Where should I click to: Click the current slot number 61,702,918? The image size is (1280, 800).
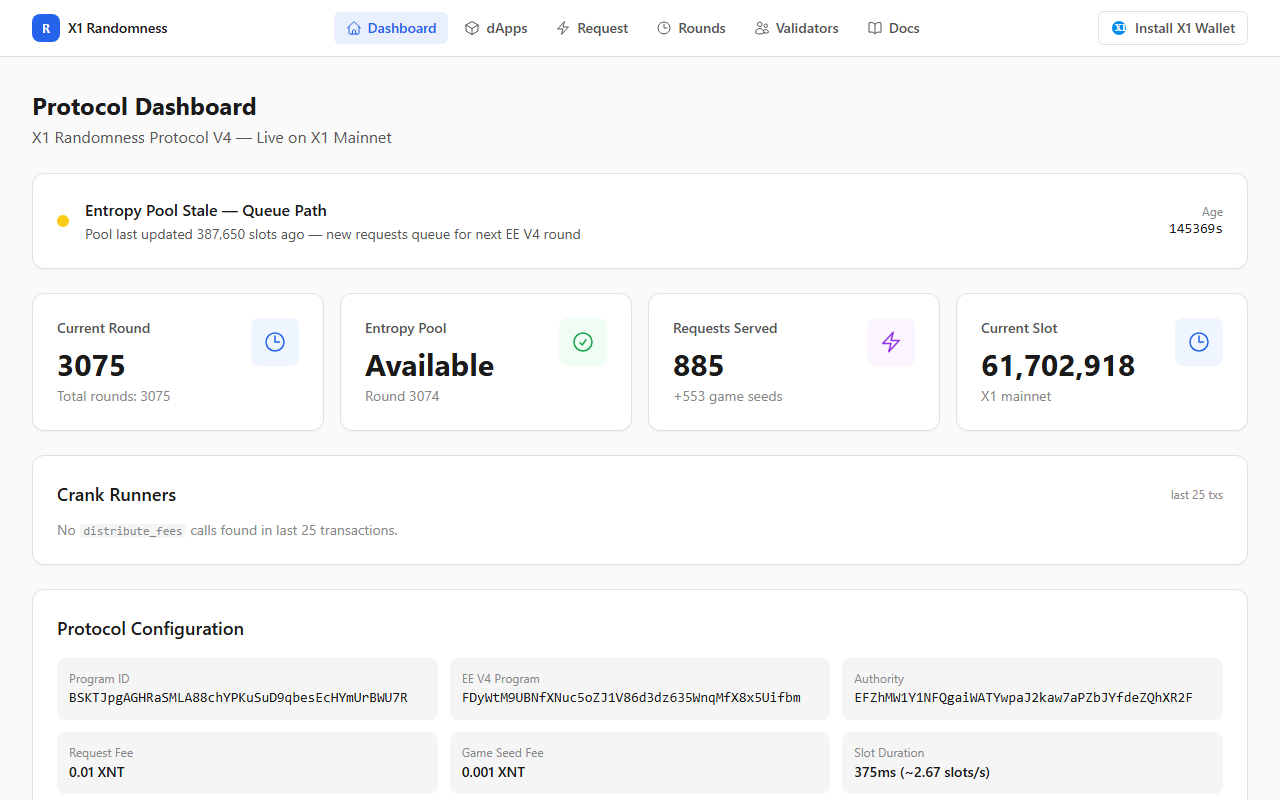[1058, 365]
